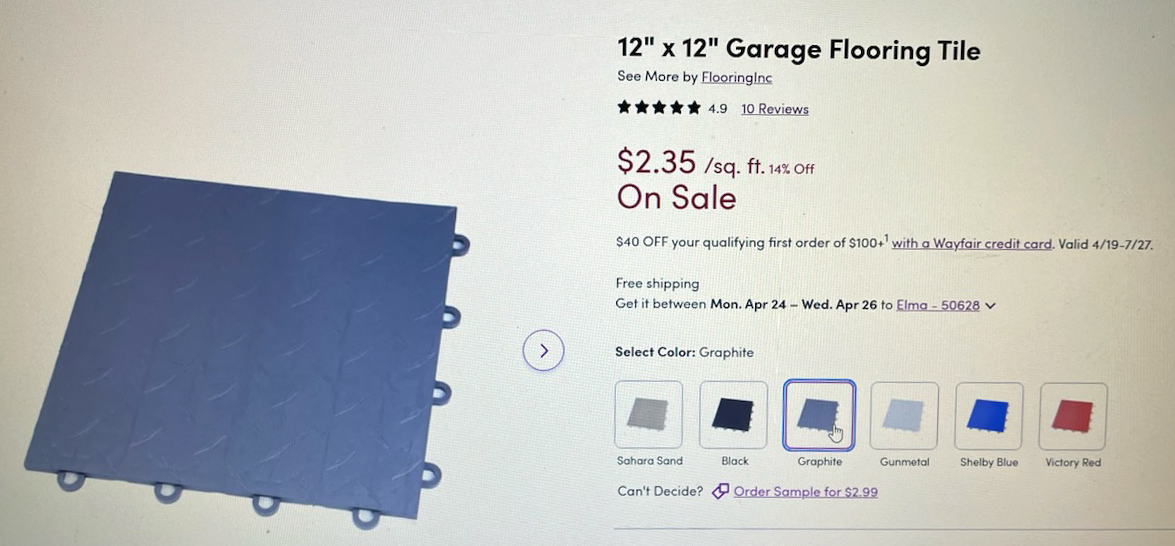1175x546 pixels.
Task: View the 10 Reviews link
Action: coord(775,109)
